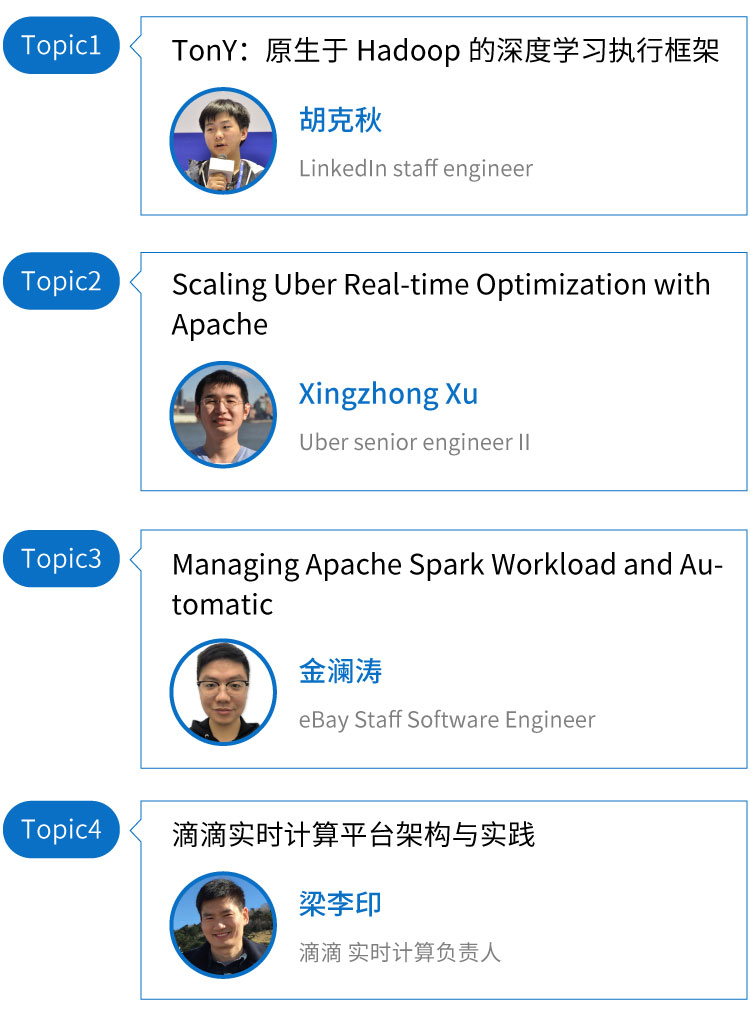Open Managing Apache Spark Workload title

447,584
